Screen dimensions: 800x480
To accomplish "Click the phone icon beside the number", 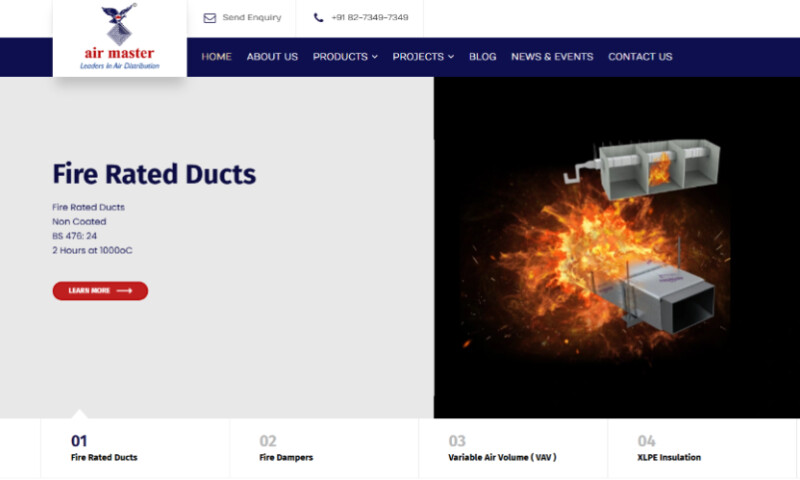I will [318, 18].
